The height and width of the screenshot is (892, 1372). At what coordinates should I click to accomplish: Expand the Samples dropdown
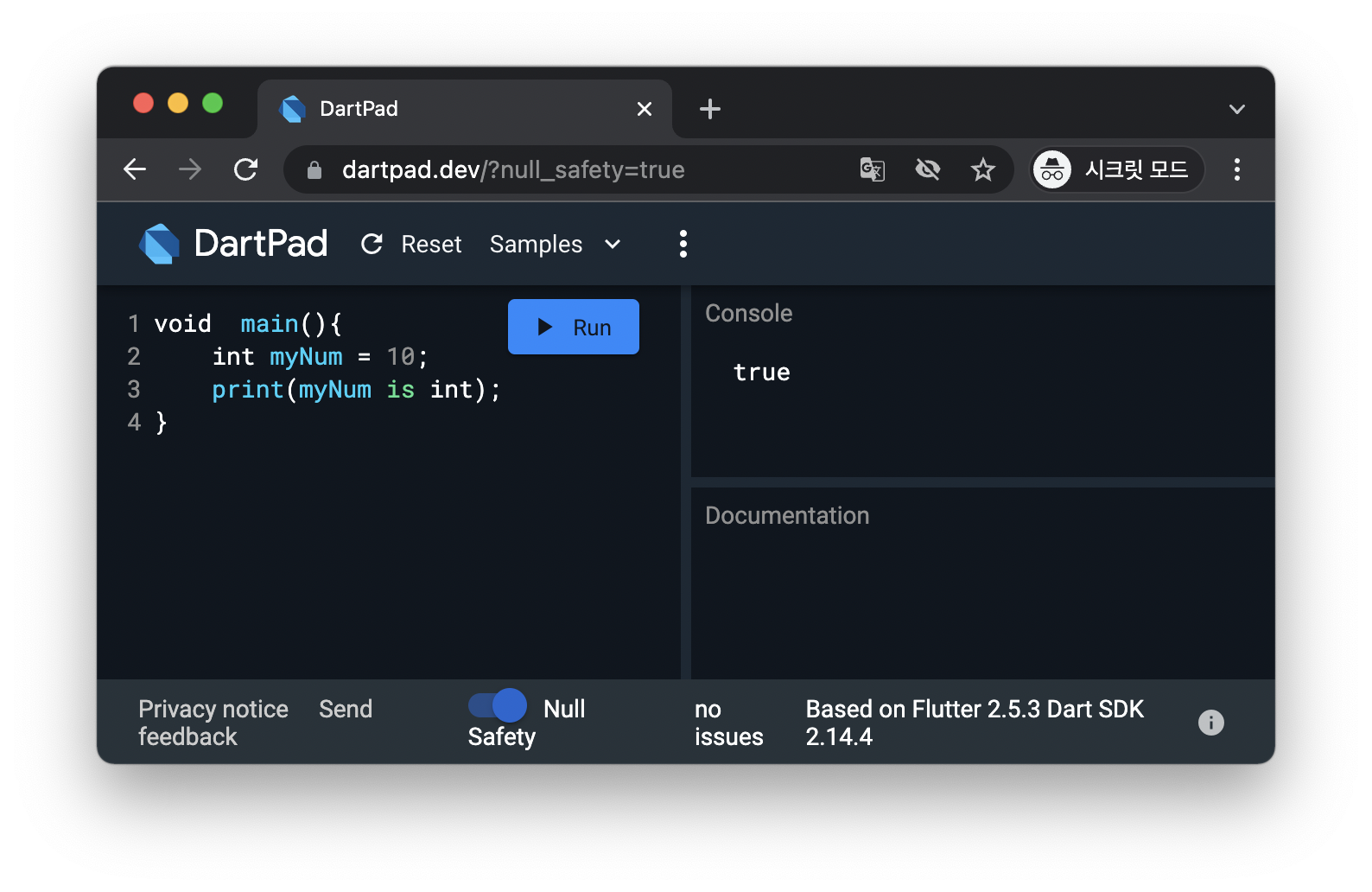(x=556, y=245)
